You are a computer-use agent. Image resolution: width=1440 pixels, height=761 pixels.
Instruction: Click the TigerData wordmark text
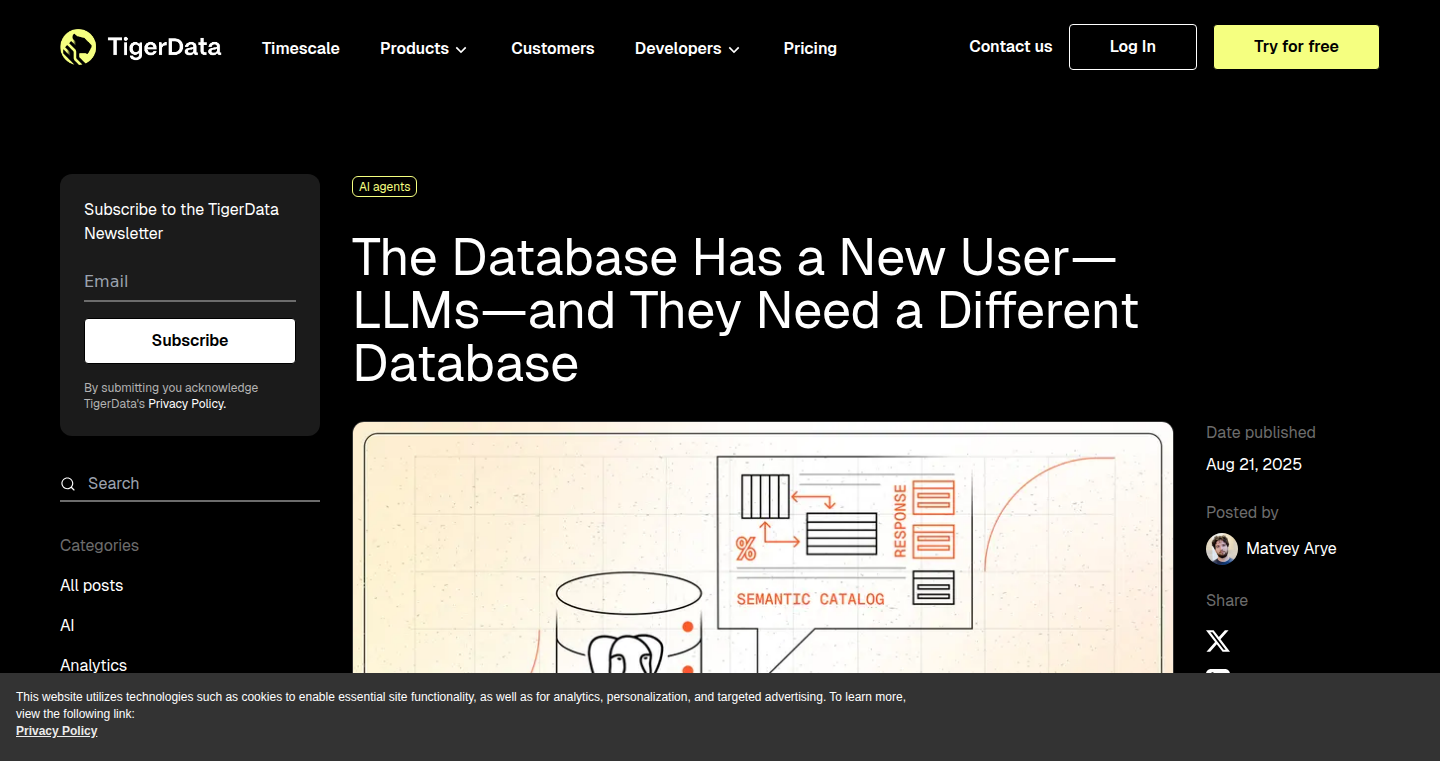pyautogui.click(x=164, y=47)
